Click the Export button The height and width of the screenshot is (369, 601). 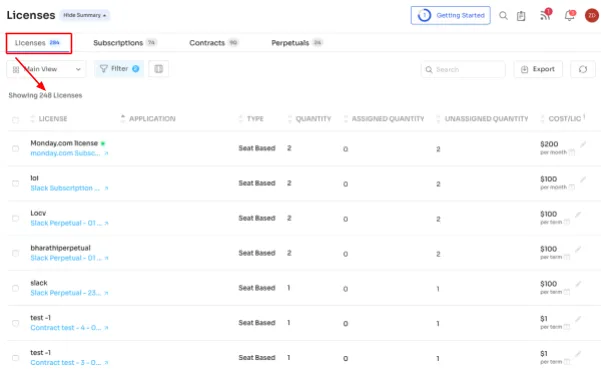tap(538, 69)
